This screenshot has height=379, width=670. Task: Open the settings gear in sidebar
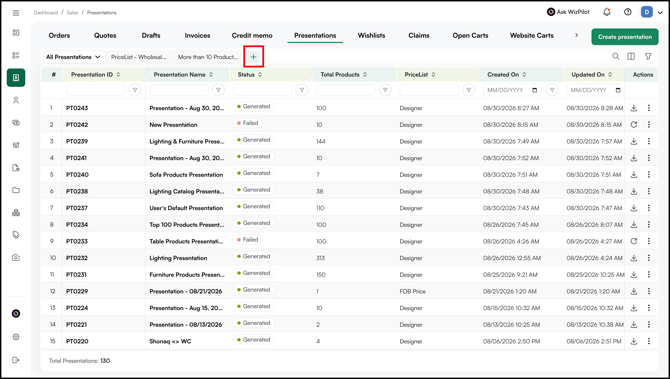[16, 337]
